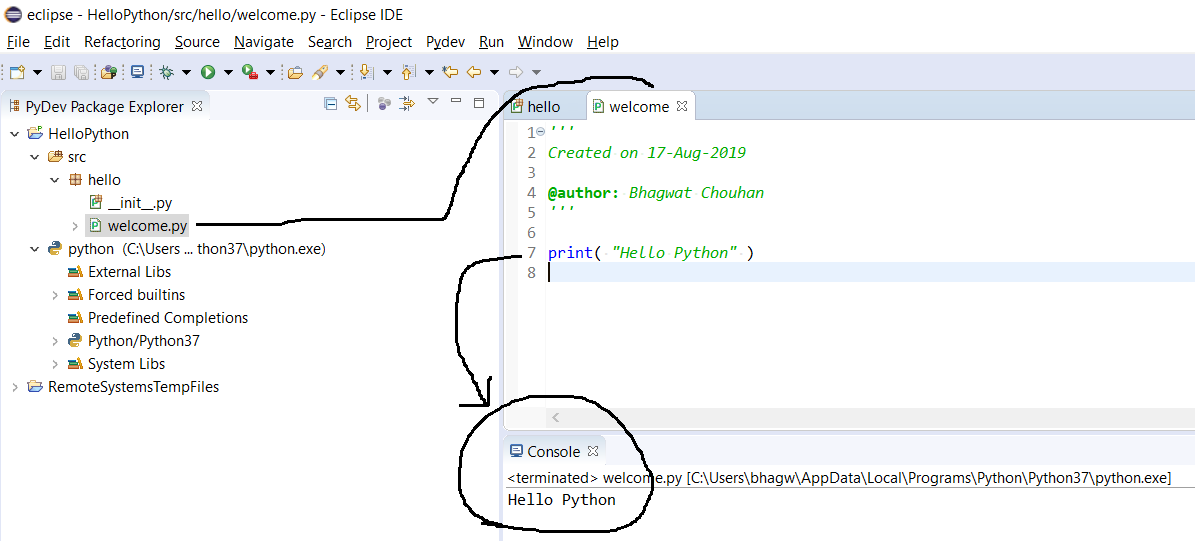Collapse the src folder node
Image resolution: width=1195 pixels, height=541 pixels.
pos(35,157)
